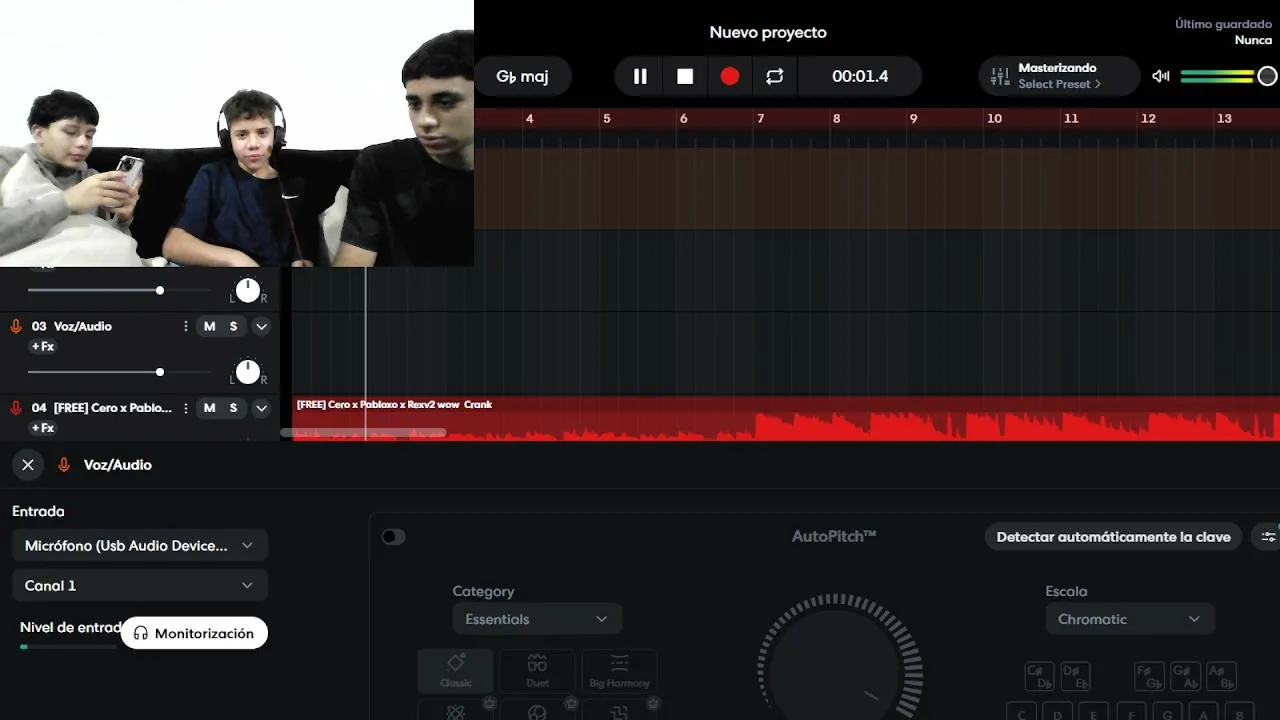The width and height of the screenshot is (1280, 720).
Task: Click the master volume speaker icon
Action: [x=1161, y=76]
